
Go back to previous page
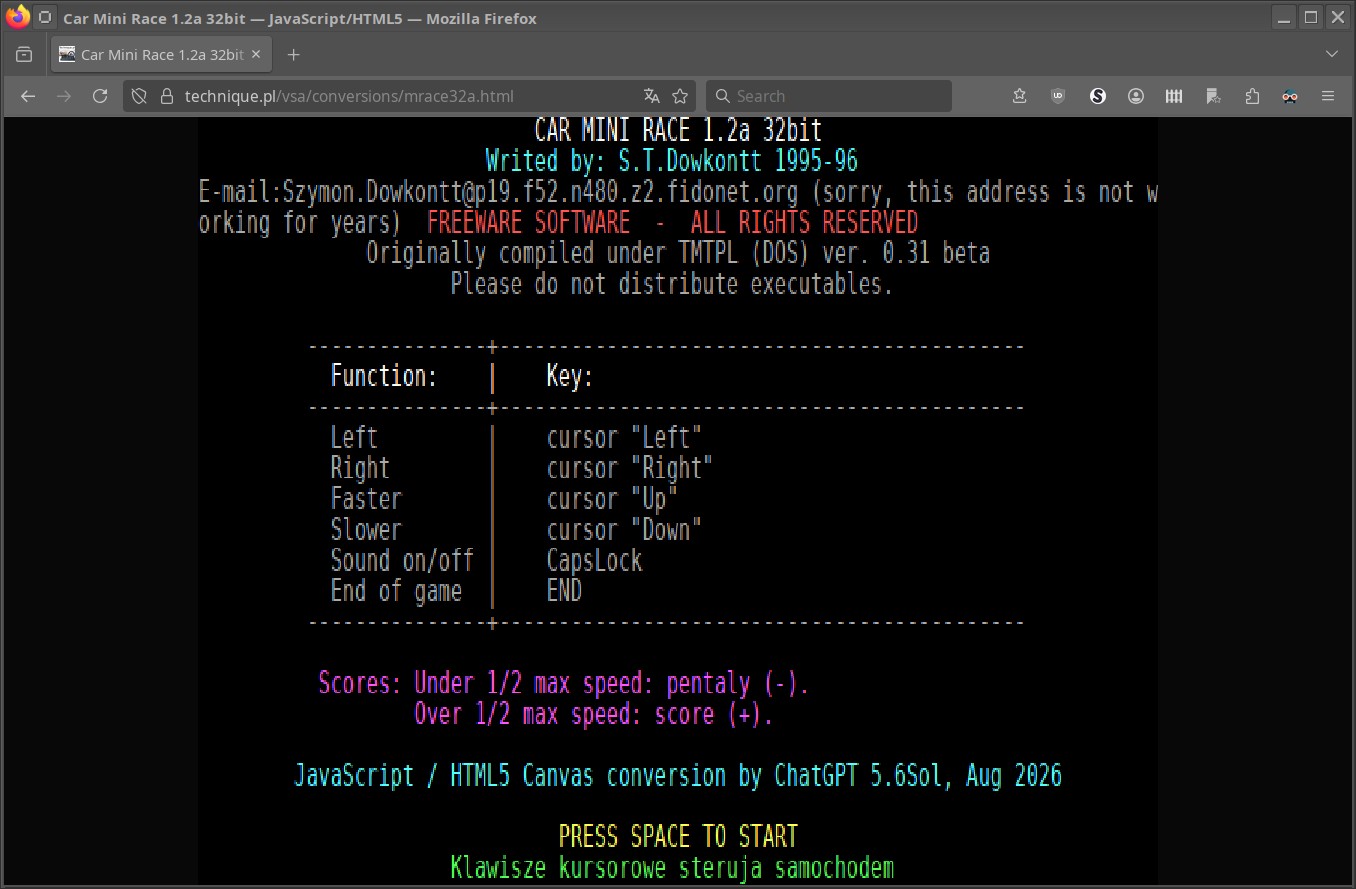pos(28,96)
